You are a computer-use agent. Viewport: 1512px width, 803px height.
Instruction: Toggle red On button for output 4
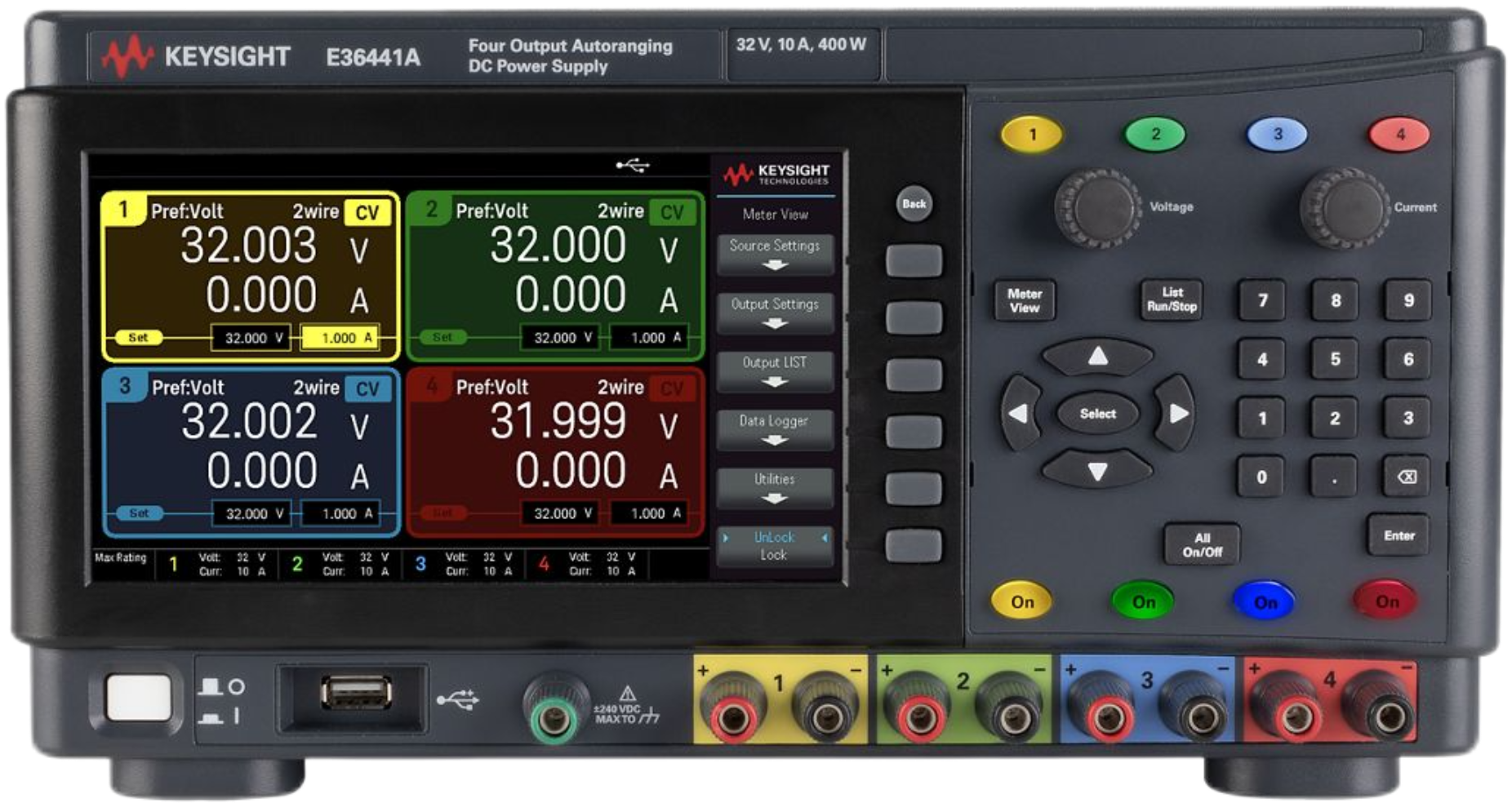[x=1386, y=601]
